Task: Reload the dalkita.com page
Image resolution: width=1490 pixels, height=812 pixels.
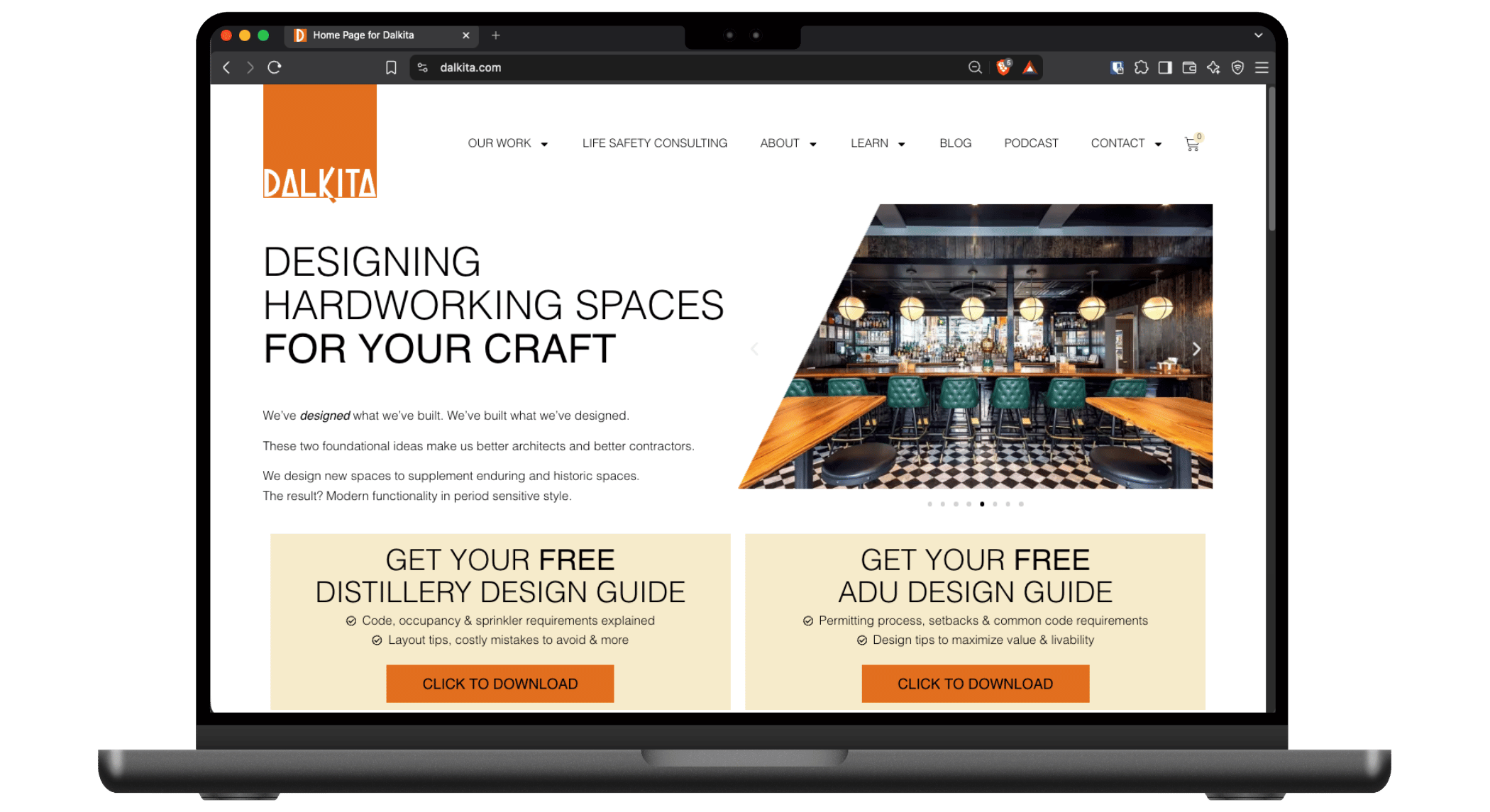Action: pos(275,67)
